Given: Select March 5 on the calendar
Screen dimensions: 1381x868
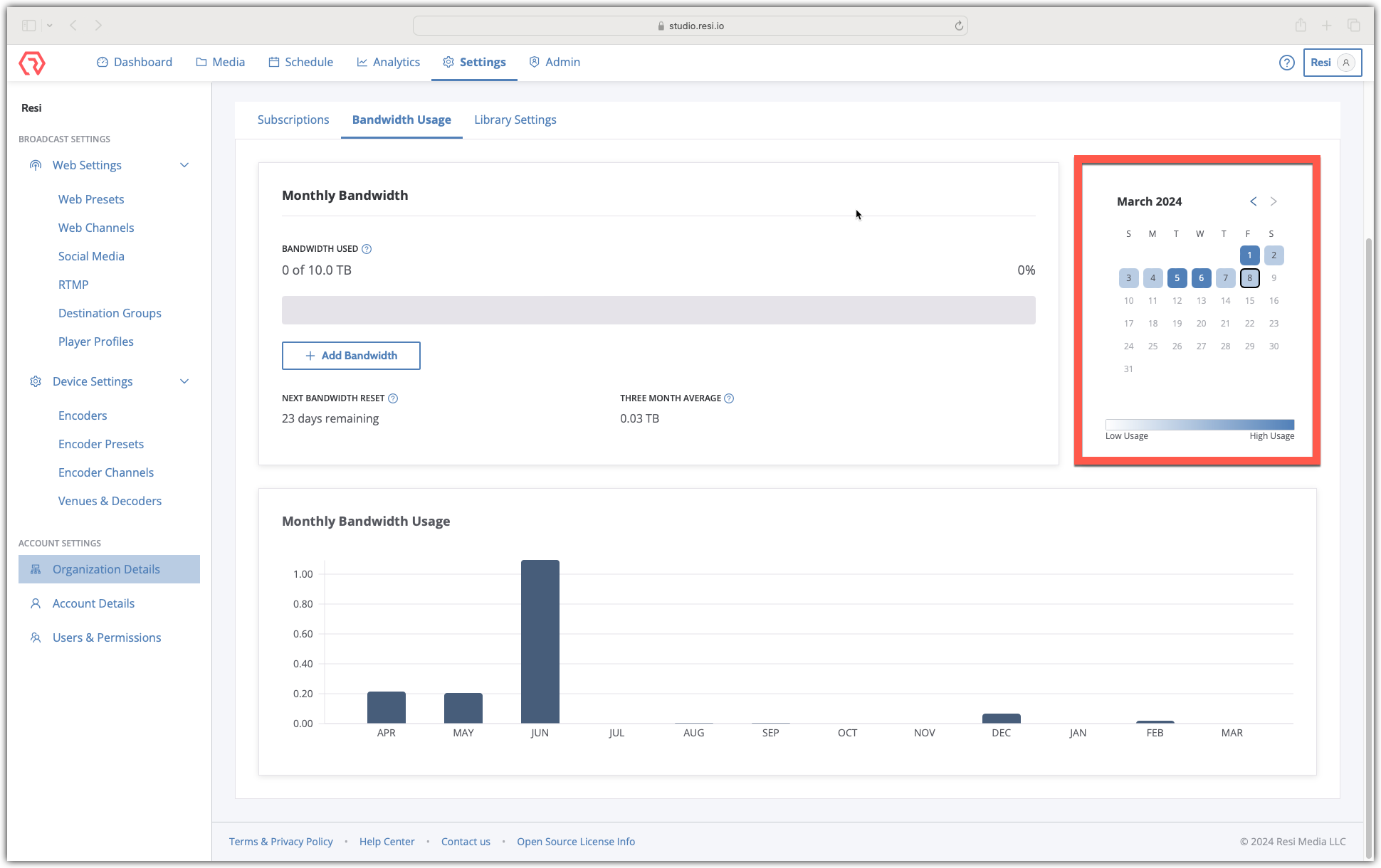Looking at the screenshot, I should coord(1177,278).
